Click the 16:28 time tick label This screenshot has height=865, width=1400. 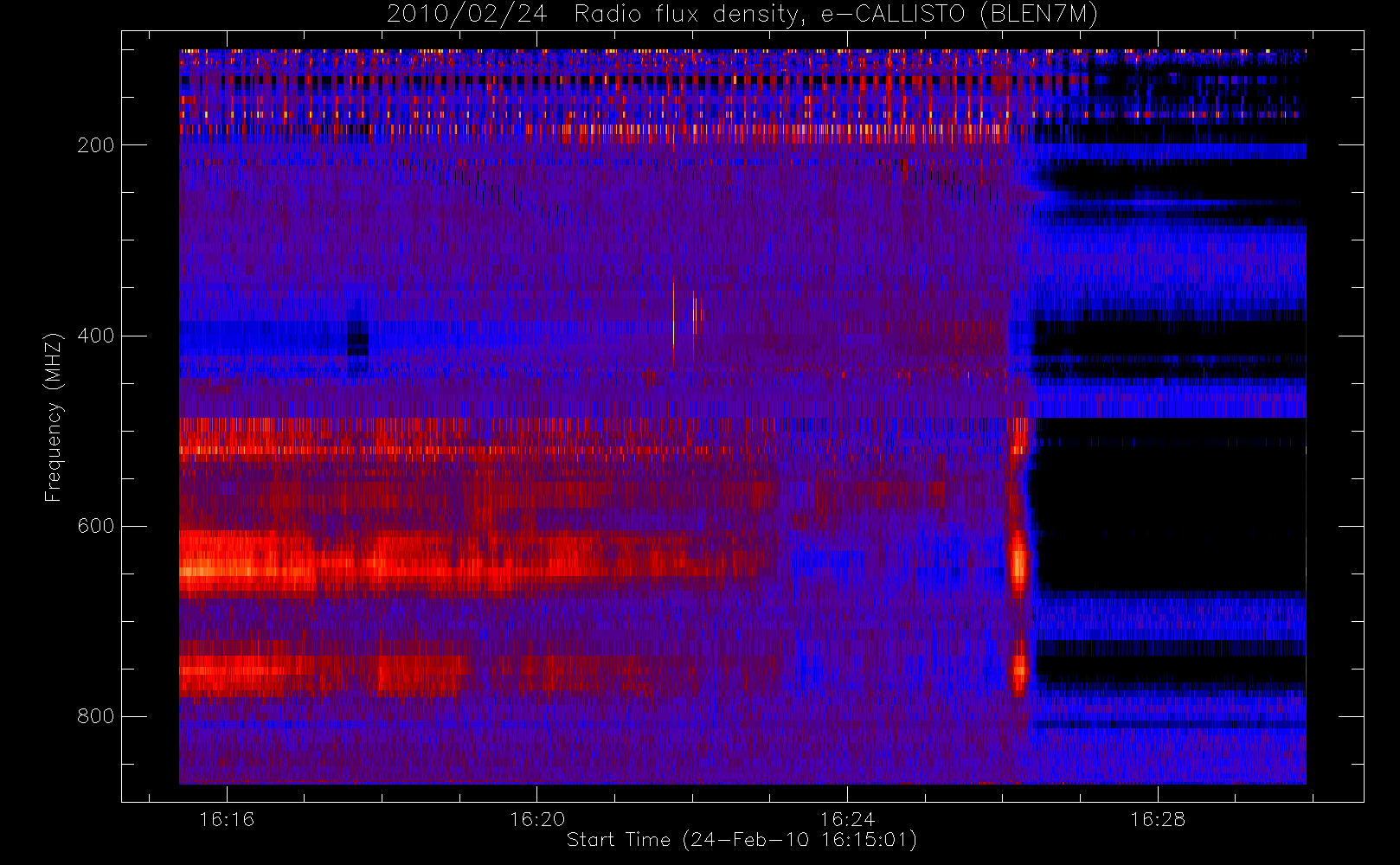[1158, 819]
